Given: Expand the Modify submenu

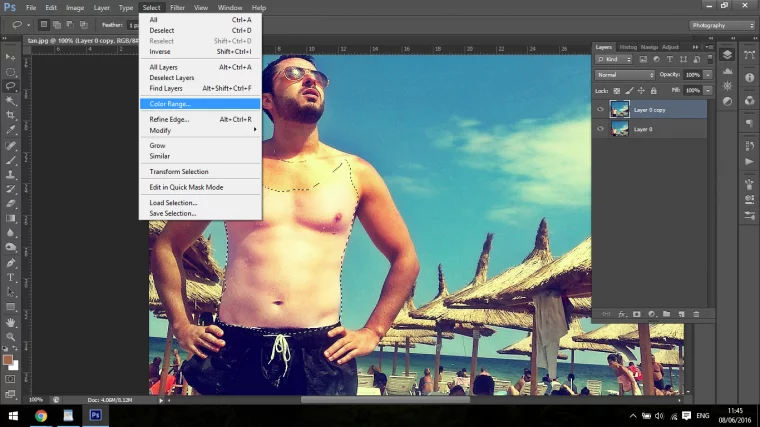Looking at the screenshot, I should 200,130.
